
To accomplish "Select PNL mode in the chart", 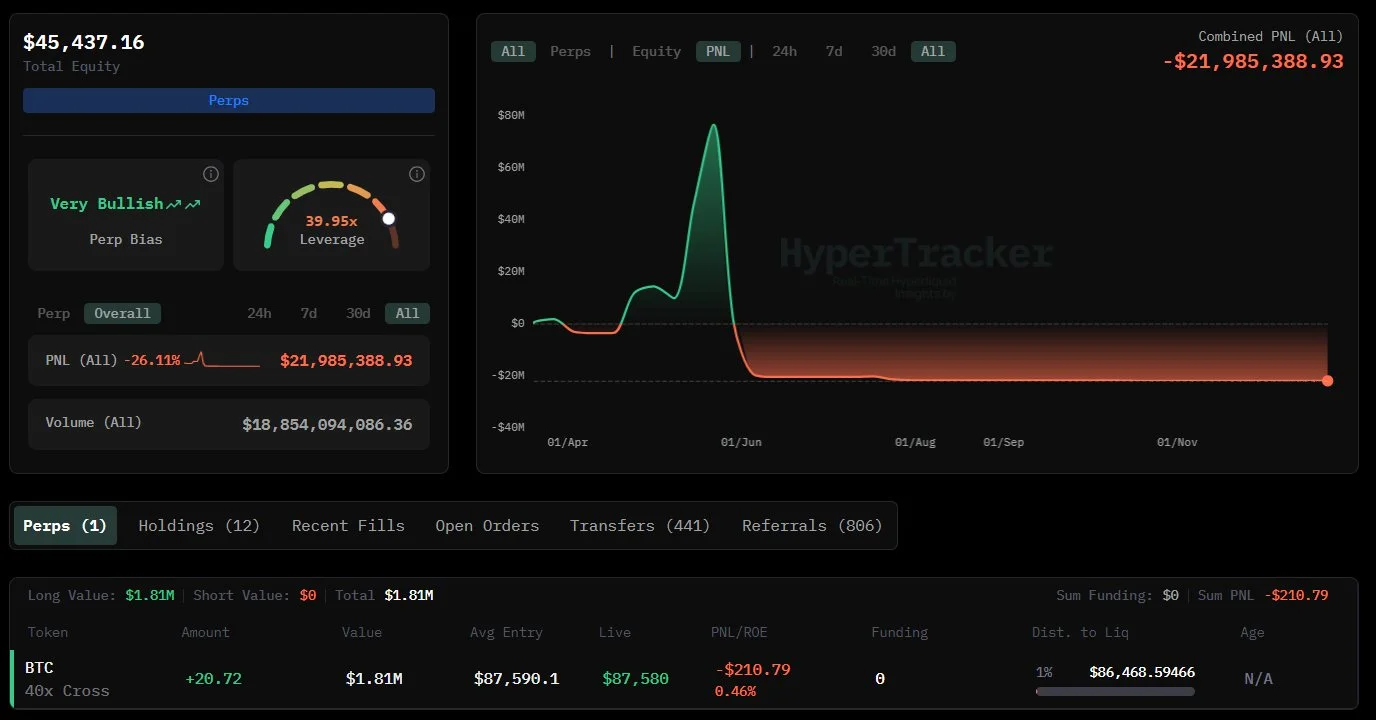I will (718, 51).
